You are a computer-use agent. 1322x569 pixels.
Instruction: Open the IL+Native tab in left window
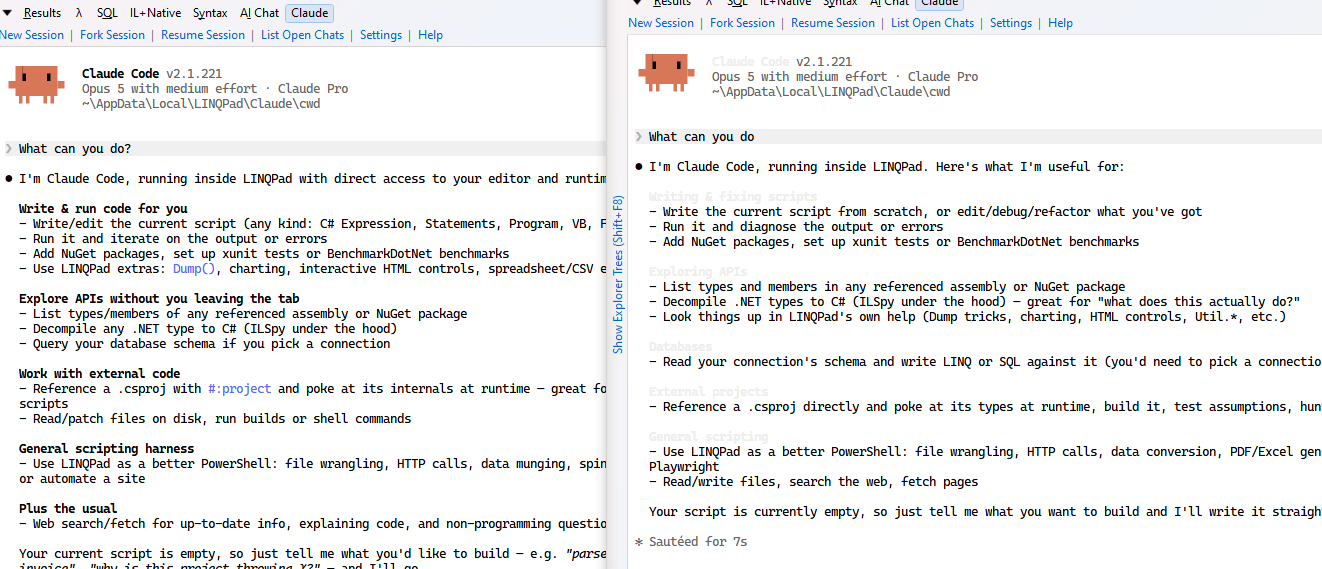tap(155, 13)
